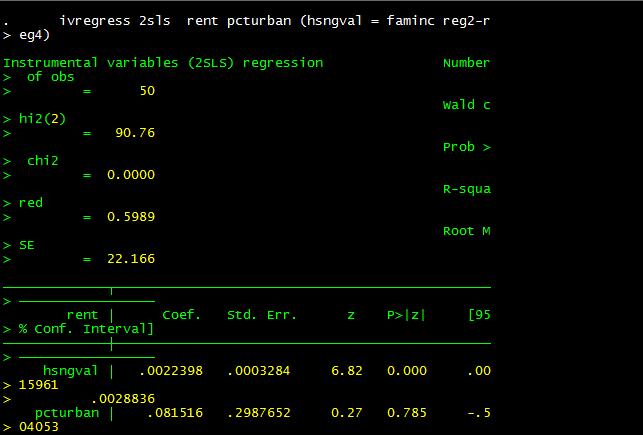Click pcturban z statistic '0.27'
Image resolution: width=643 pixels, height=435 pixels.
347,412
